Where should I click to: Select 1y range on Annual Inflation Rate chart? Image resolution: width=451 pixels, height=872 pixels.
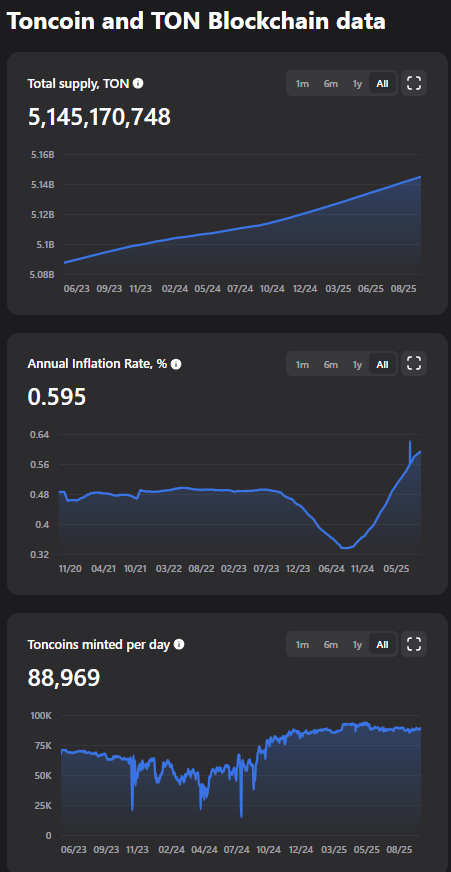point(357,364)
